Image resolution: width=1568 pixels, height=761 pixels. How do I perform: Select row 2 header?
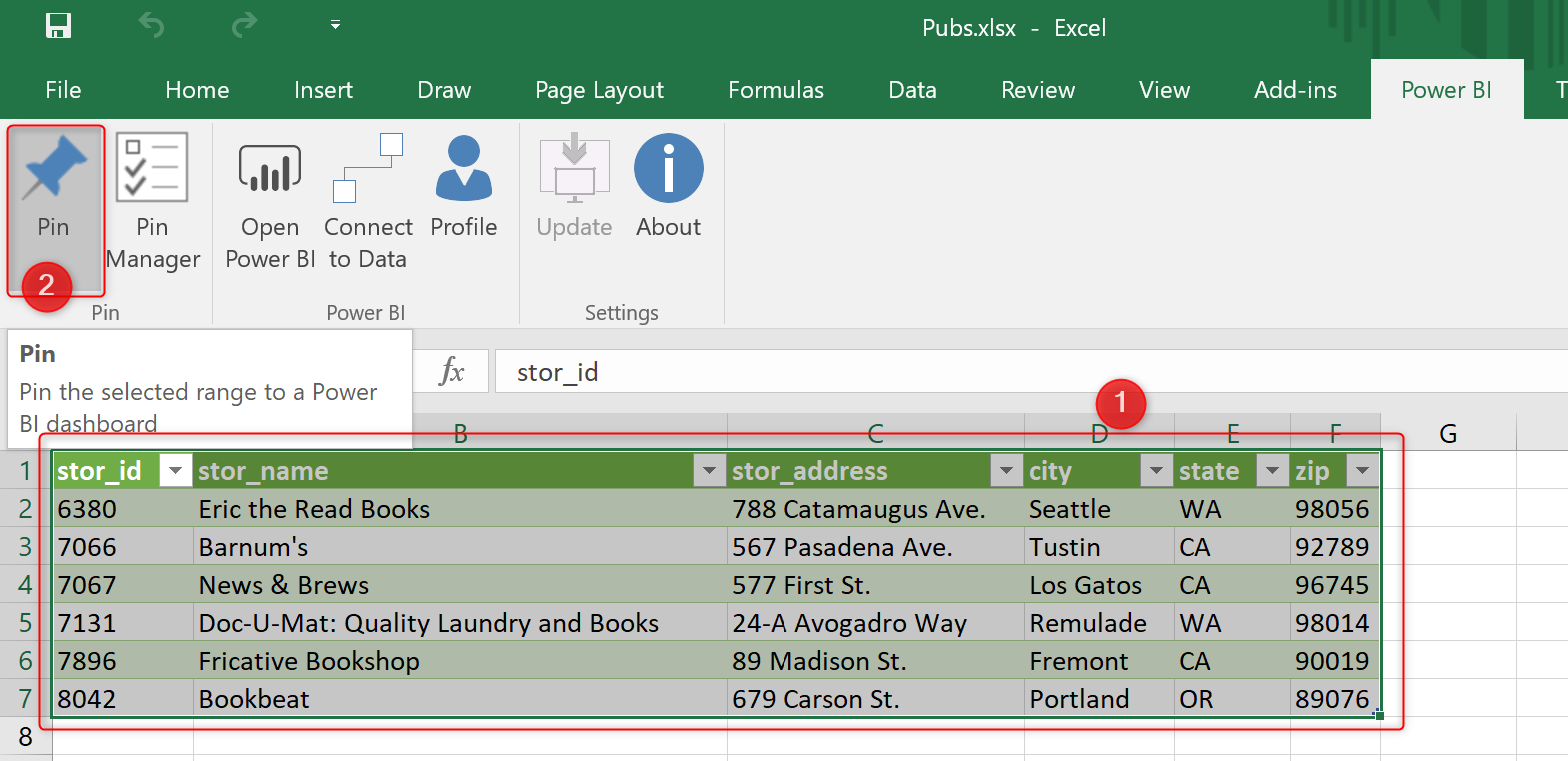pos(26,508)
